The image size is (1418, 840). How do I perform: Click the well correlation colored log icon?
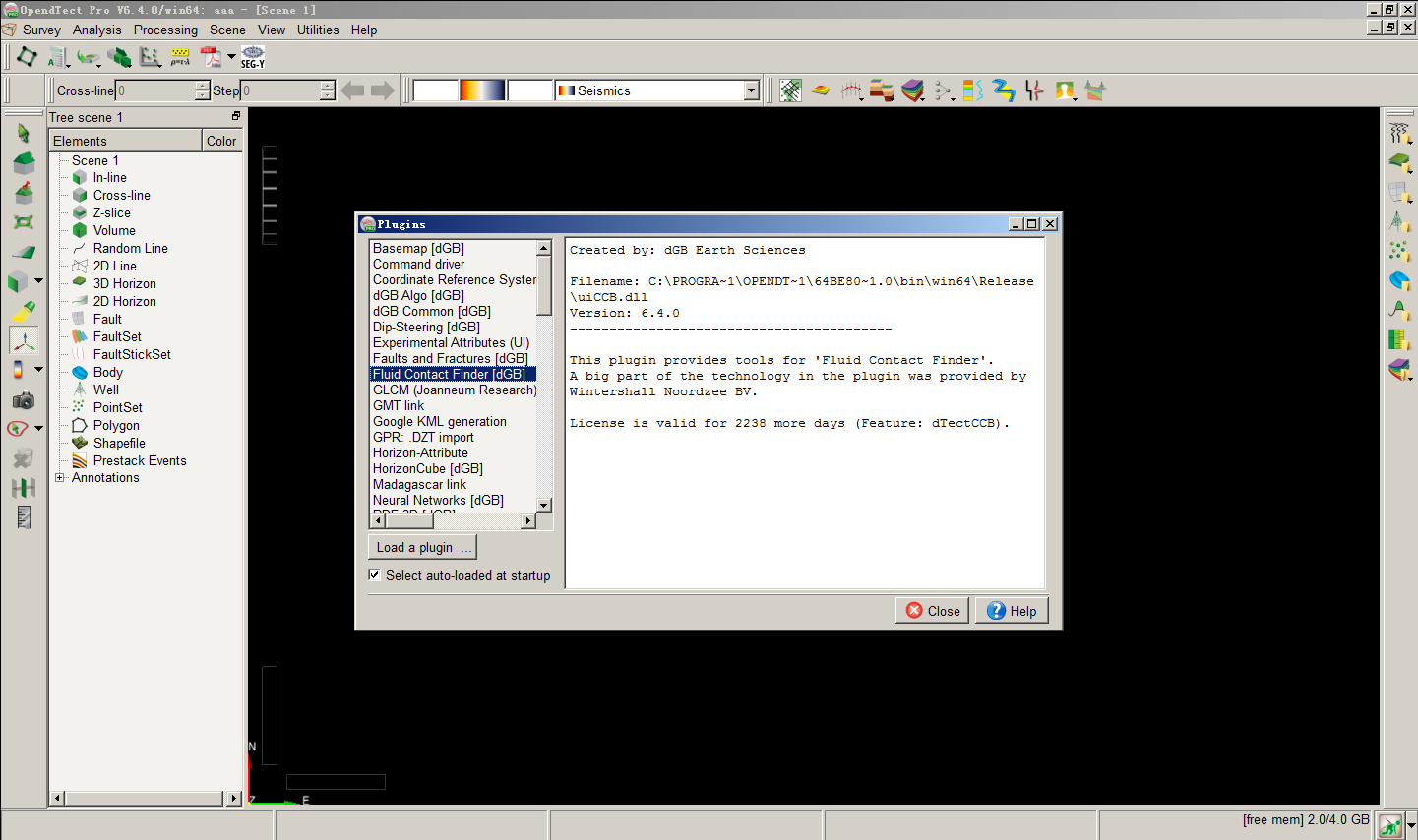(x=973, y=90)
